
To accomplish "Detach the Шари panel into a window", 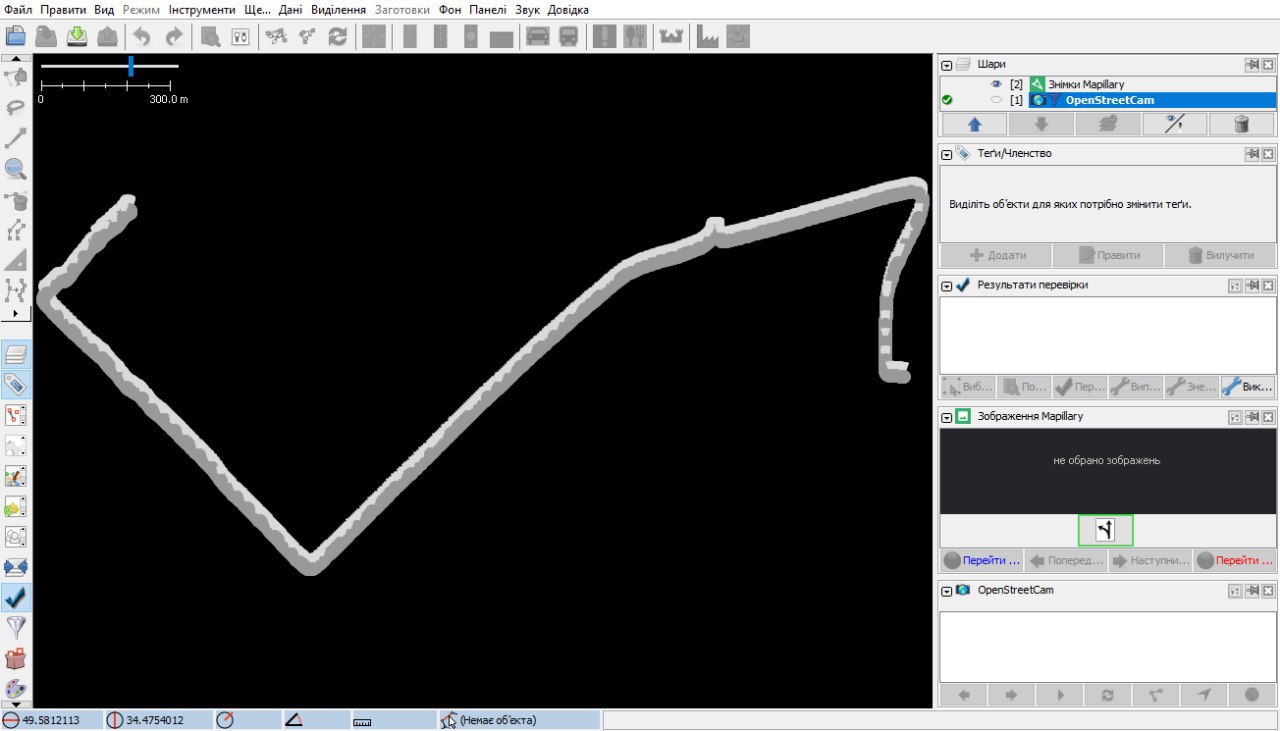I will (1251, 64).
